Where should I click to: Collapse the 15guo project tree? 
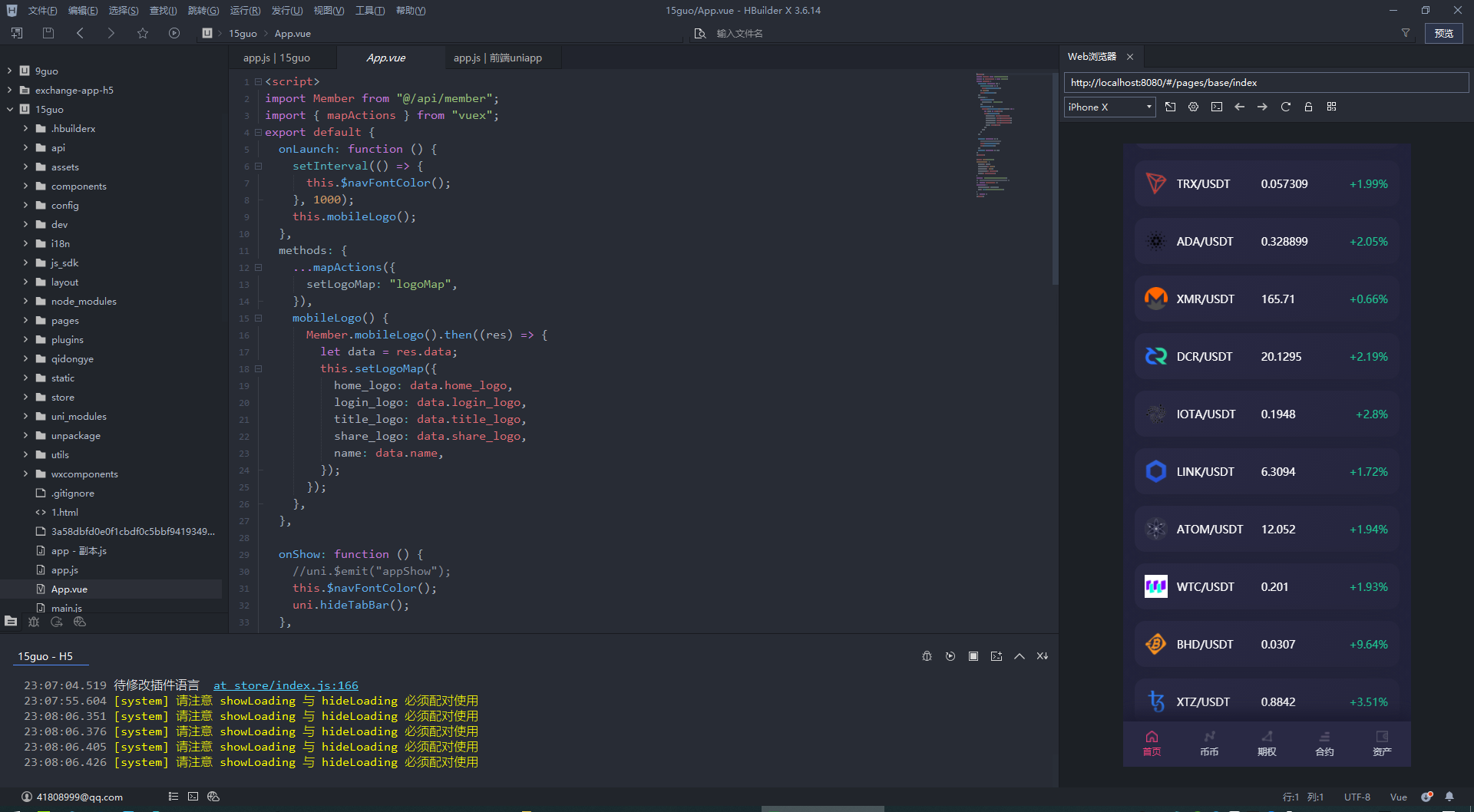coord(9,109)
